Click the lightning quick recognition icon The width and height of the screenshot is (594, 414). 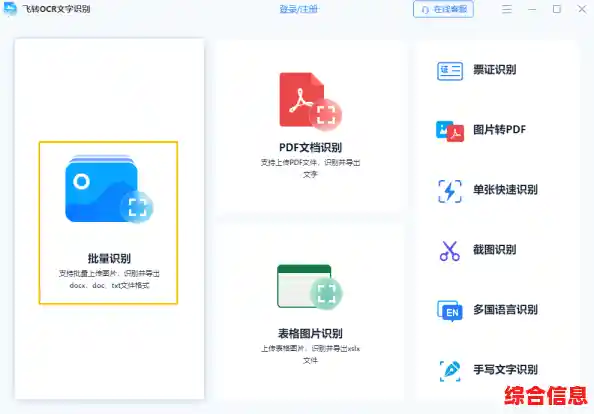pos(450,191)
